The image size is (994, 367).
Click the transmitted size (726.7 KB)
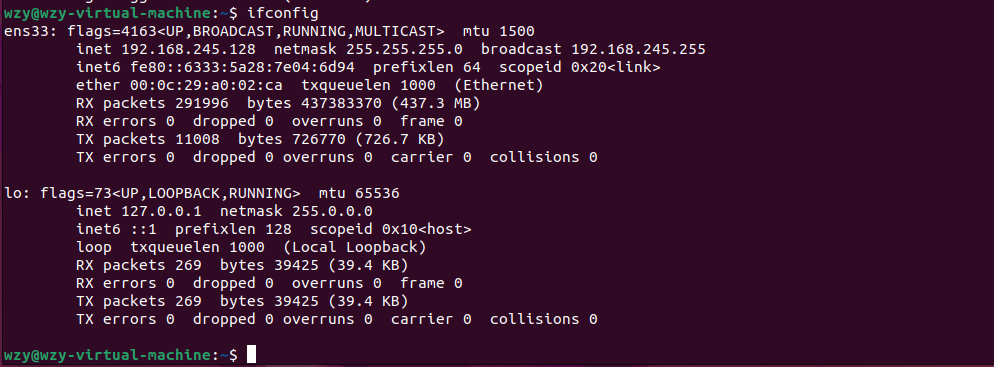tap(399, 139)
